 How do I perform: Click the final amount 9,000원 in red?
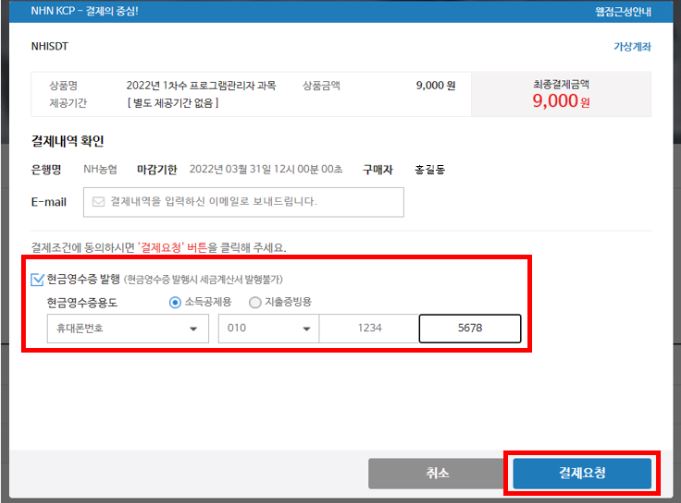click(561, 101)
